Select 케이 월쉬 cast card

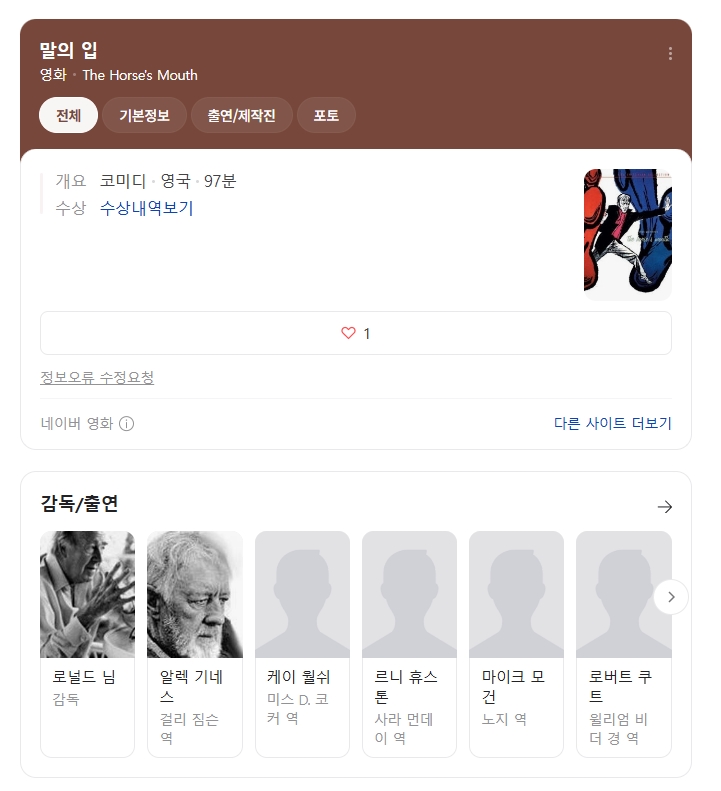(x=302, y=644)
